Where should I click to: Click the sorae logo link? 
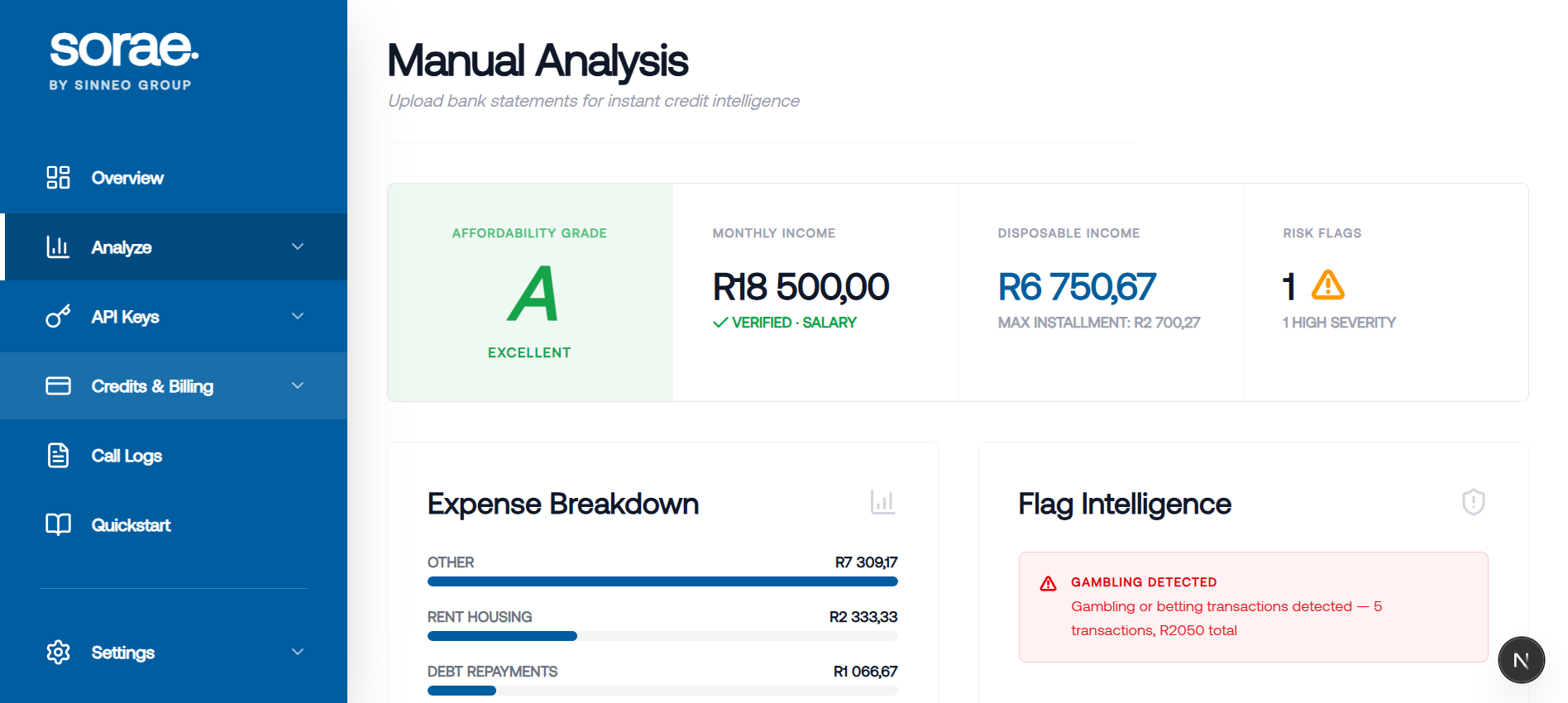coord(123,60)
